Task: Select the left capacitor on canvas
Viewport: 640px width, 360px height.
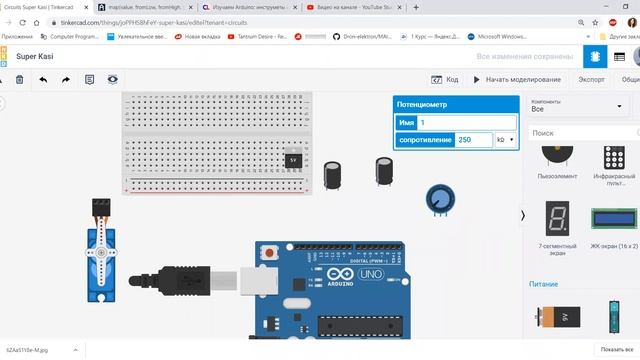Action: [x=332, y=175]
